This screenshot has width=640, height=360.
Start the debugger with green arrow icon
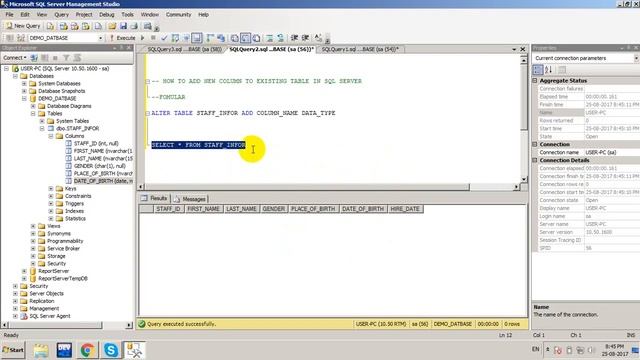click(142, 38)
